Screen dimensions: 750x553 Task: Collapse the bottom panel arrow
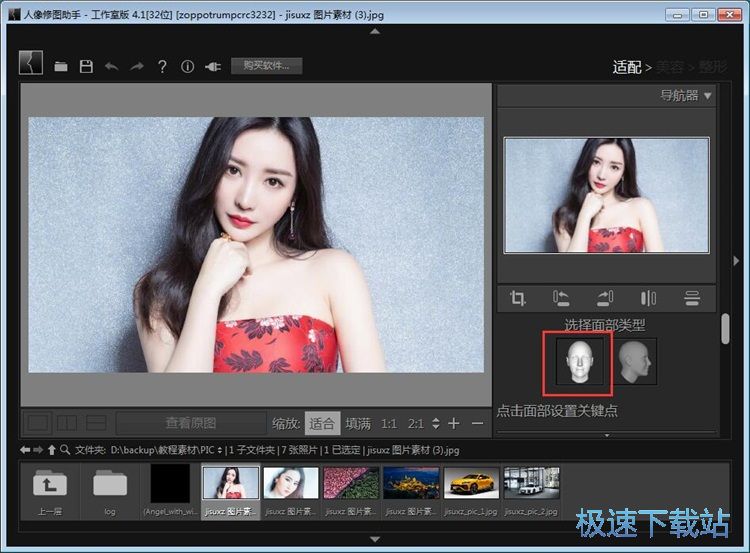pyautogui.click(x=375, y=539)
